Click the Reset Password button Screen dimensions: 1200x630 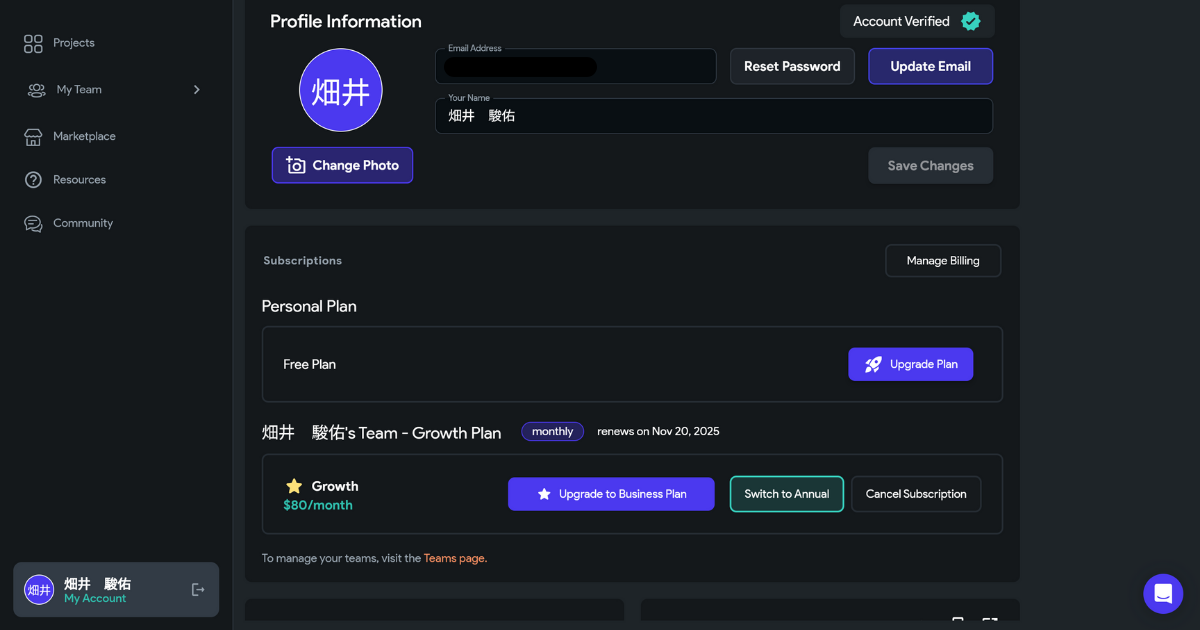tap(792, 66)
